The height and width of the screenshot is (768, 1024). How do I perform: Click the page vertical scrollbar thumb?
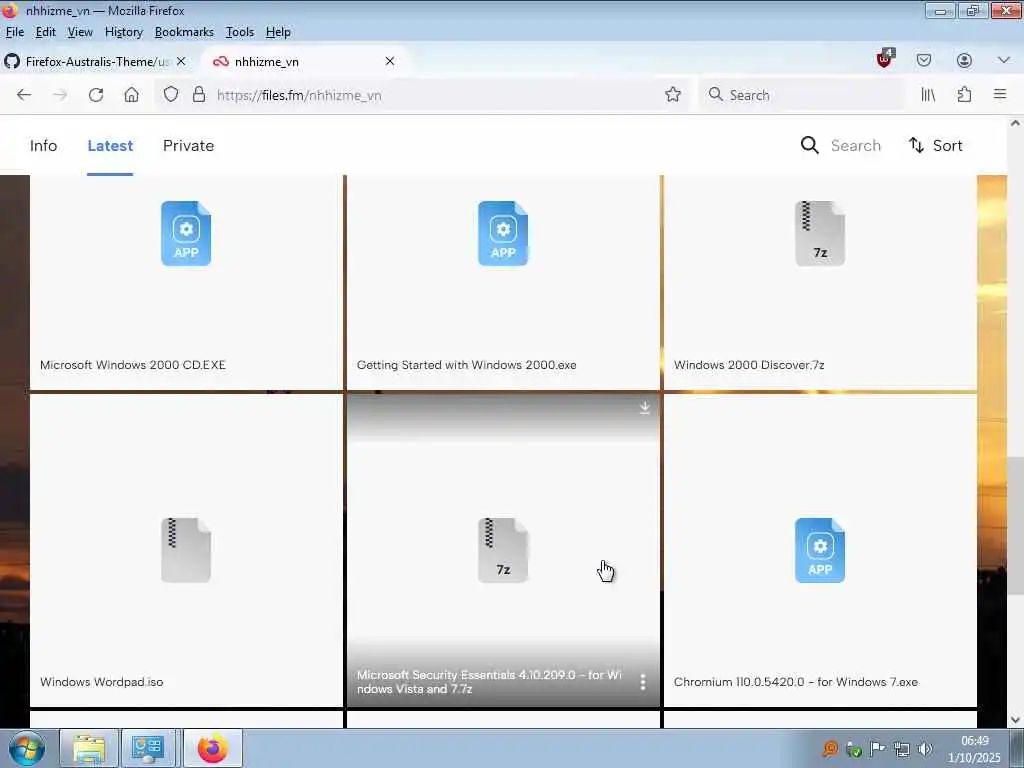[x=1016, y=526]
